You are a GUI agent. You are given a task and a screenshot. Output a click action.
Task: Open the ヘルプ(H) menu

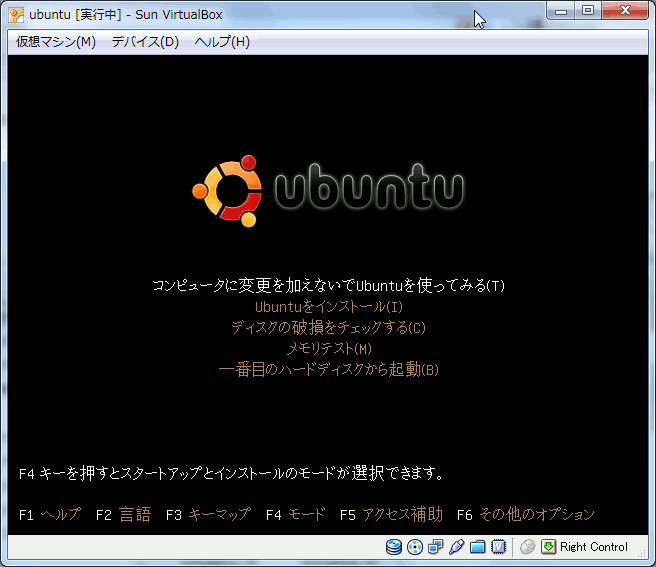[222, 42]
